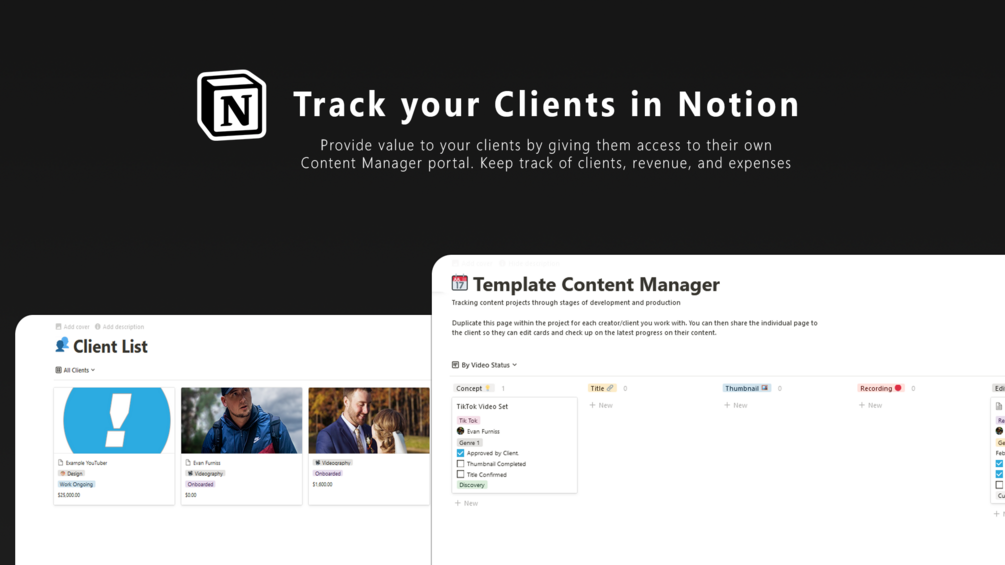Click the tracking content projects description text
Screen dimensions: 1005x565
coord(566,302)
